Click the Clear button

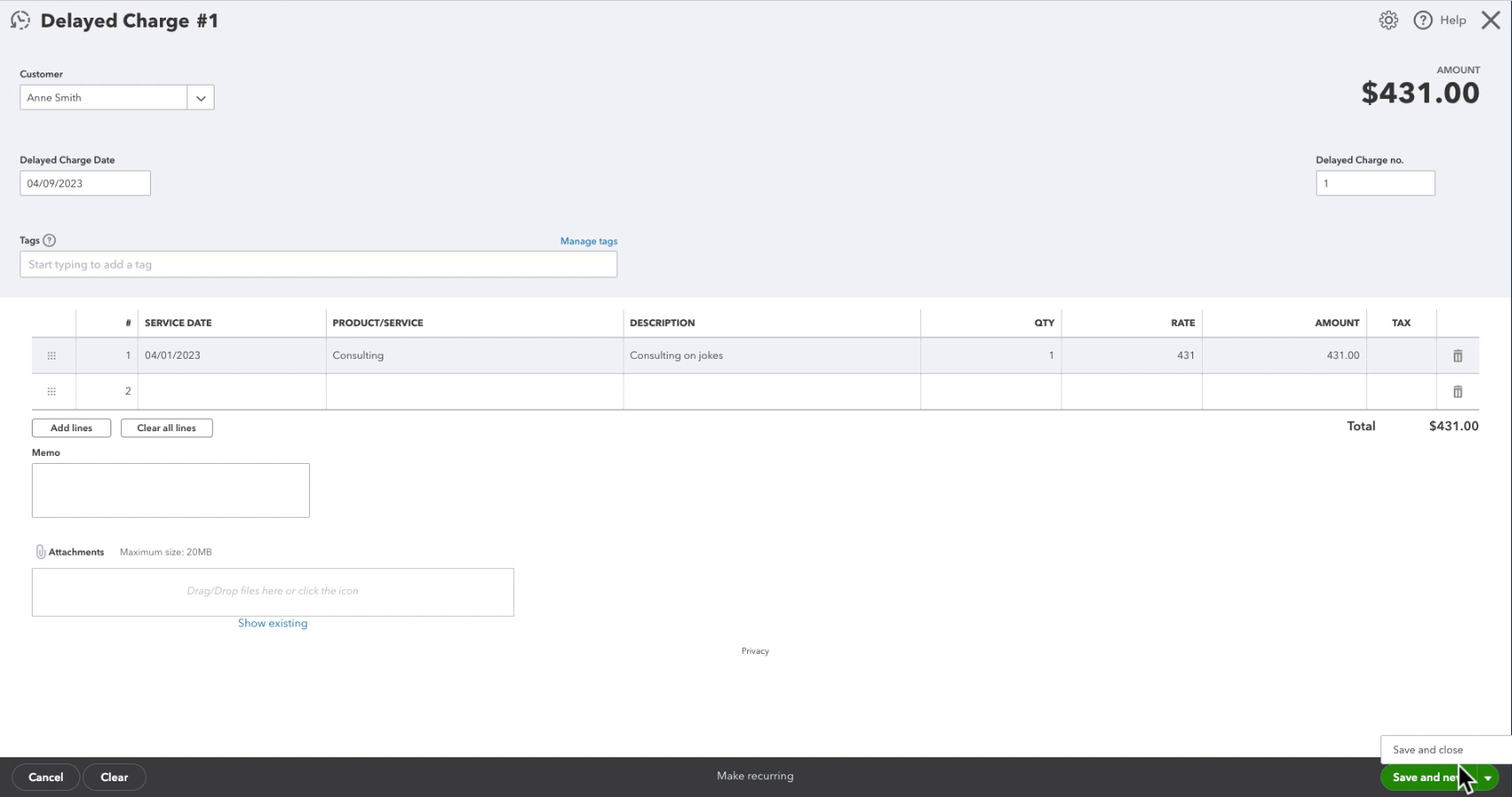[114, 778]
